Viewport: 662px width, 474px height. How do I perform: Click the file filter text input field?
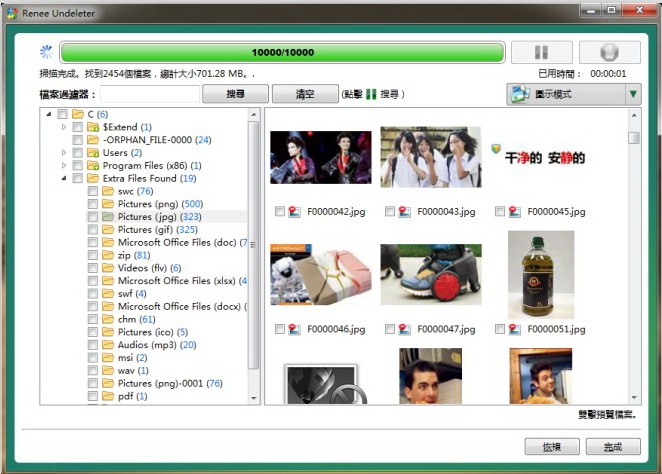coord(148,95)
